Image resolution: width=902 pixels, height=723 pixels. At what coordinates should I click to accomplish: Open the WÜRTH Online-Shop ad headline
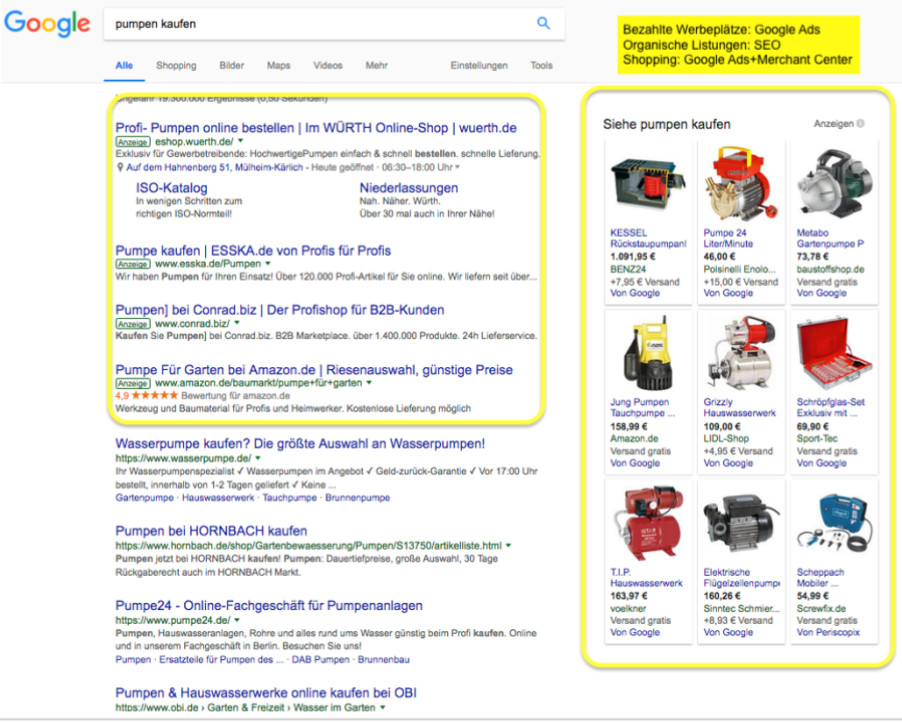[x=316, y=128]
